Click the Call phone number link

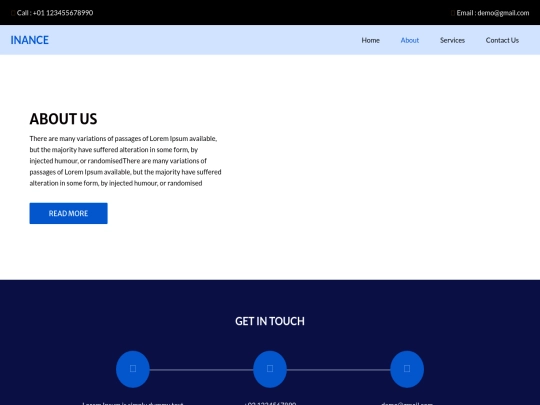52,13
